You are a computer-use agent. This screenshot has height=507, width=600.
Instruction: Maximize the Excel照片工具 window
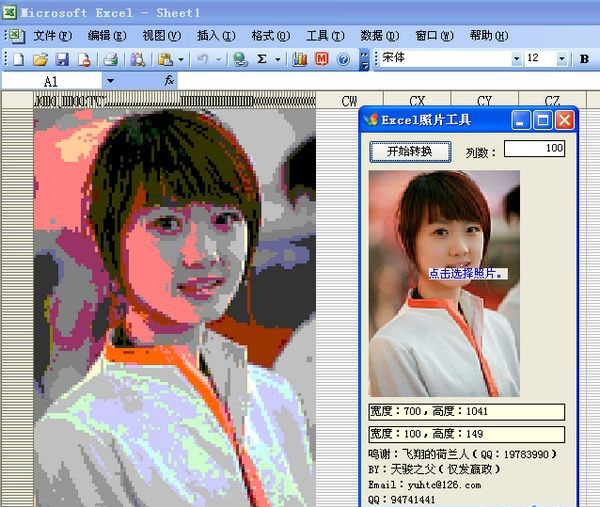[543, 121]
